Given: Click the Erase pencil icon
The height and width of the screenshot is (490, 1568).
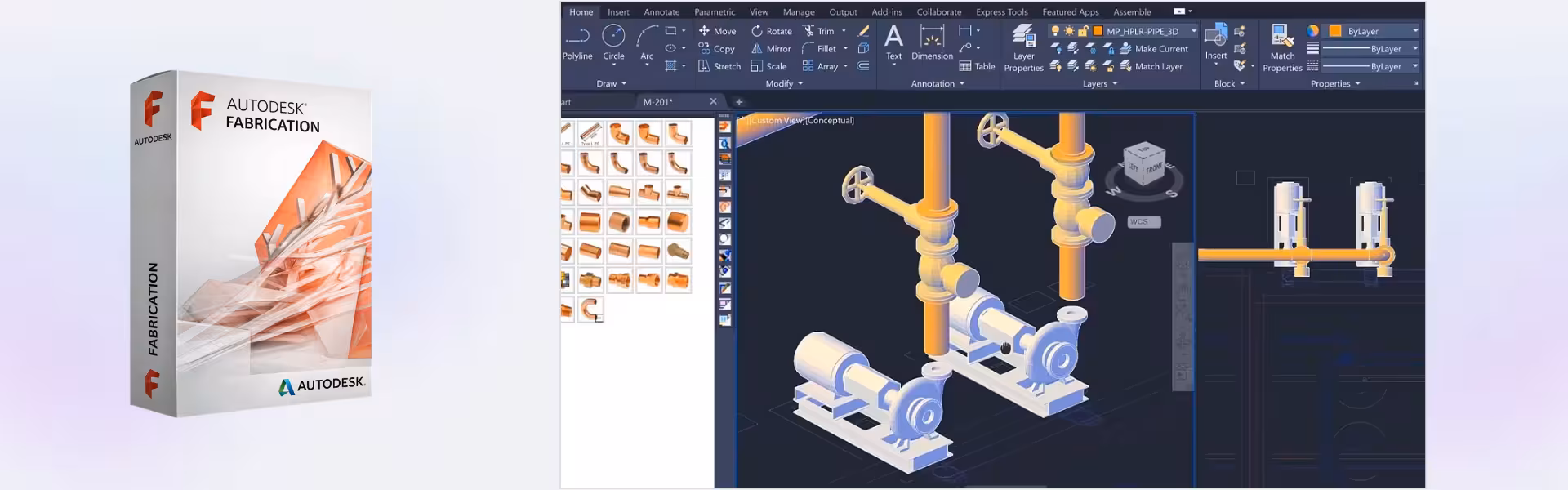Looking at the screenshot, I should (863, 31).
